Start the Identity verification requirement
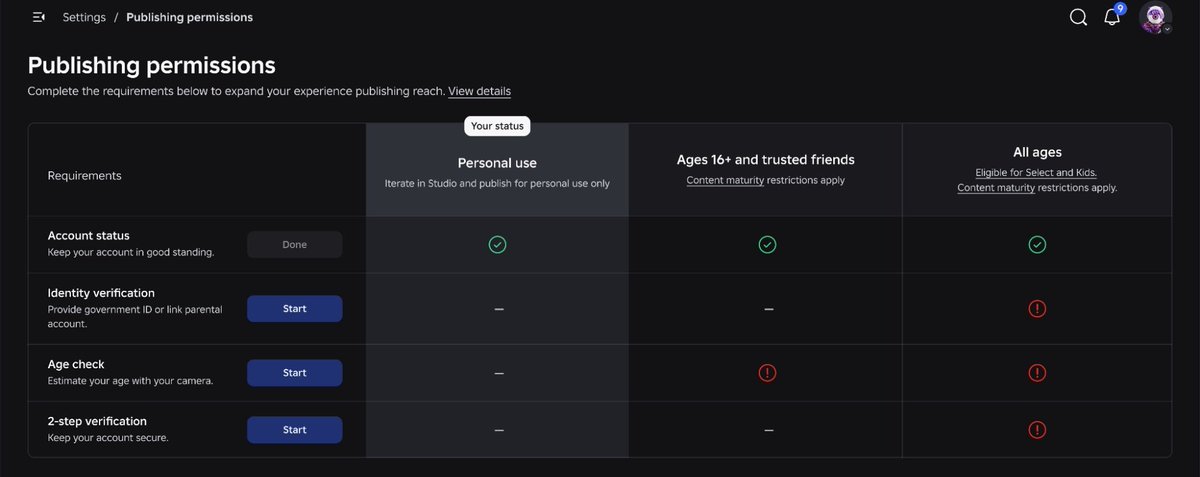Screen dimensions: 1200x477 click(x=295, y=309)
